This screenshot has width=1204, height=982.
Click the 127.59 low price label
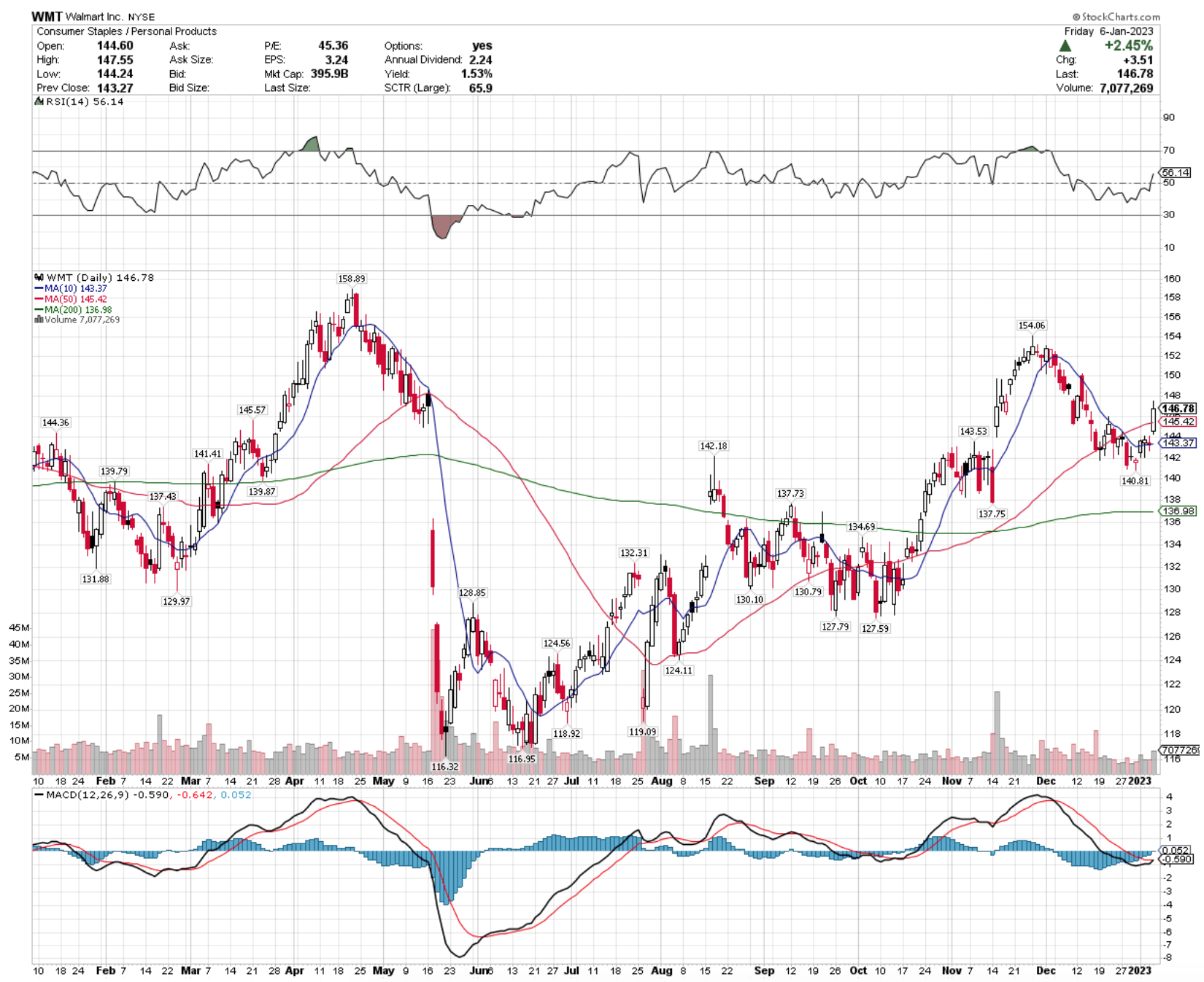(876, 629)
